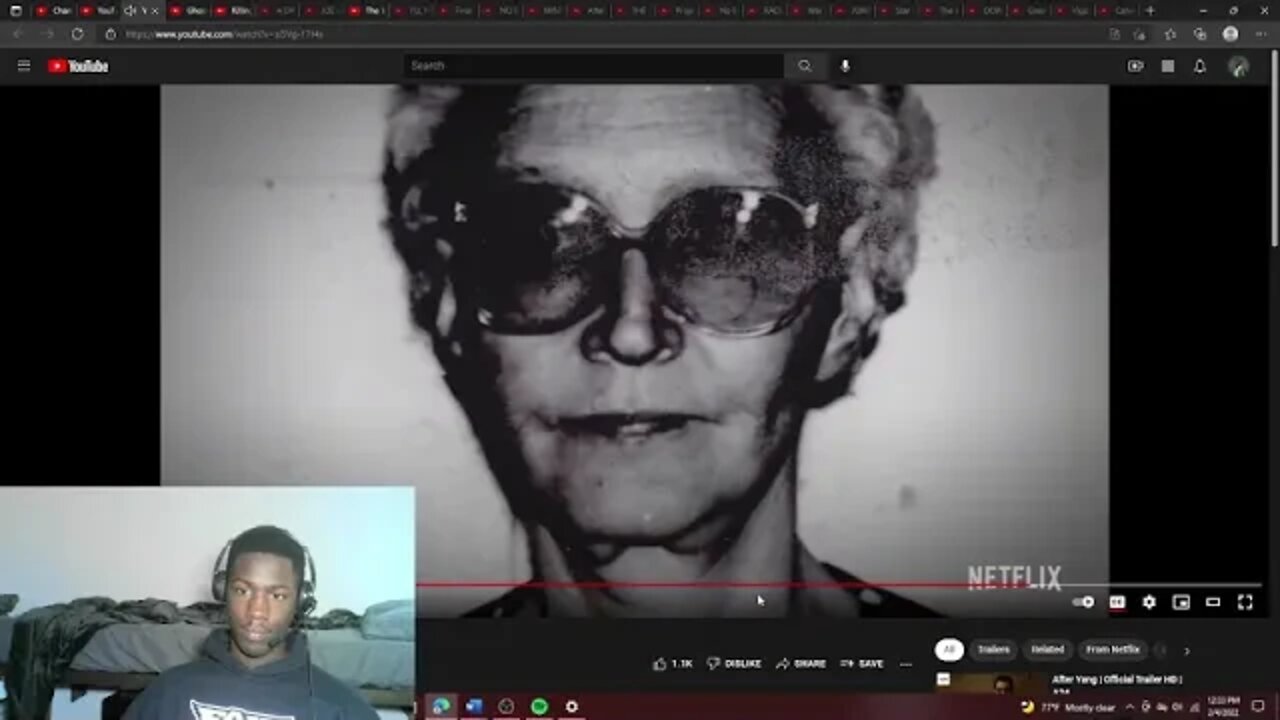Image resolution: width=1280 pixels, height=720 pixels.
Task: Open the browser profile icon
Action: [x=1230, y=34]
